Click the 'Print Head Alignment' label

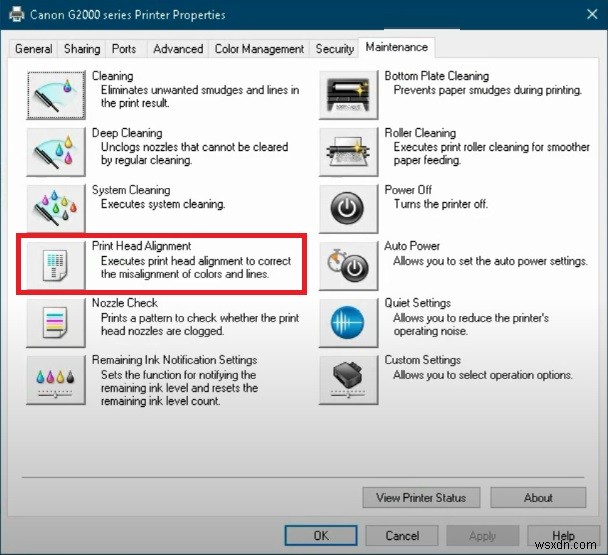[142, 246]
